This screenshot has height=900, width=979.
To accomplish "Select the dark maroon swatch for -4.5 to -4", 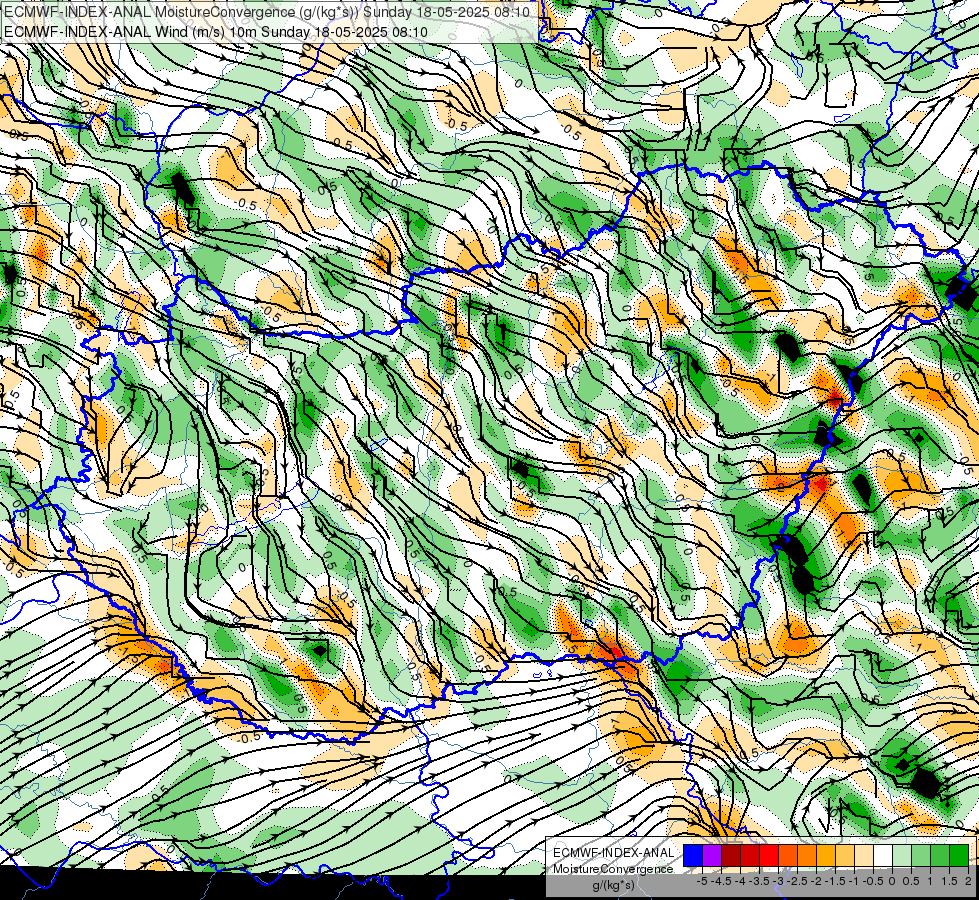I will click(731, 856).
